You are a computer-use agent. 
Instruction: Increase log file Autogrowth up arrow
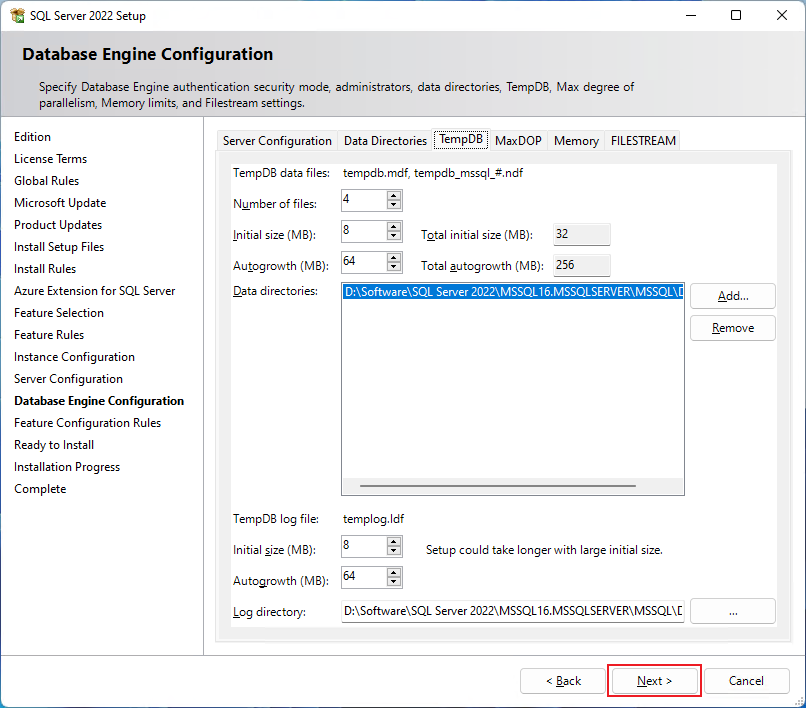tap(394, 573)
